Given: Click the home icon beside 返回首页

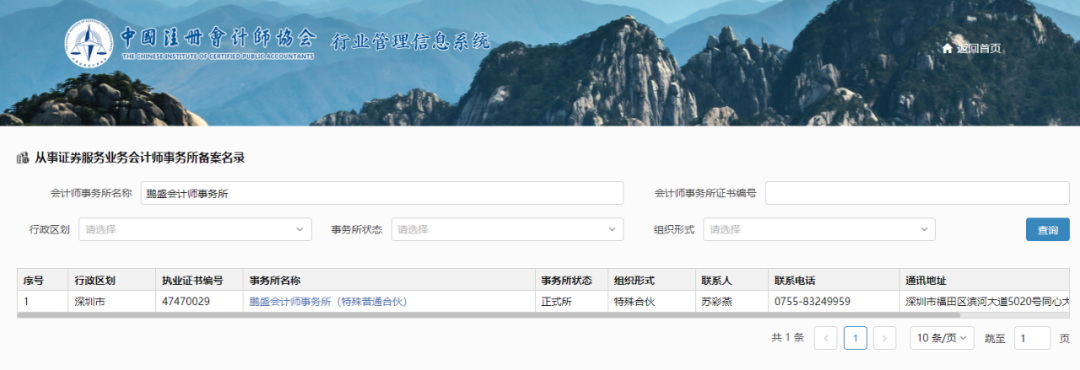Looking at the screenshot, I should tap(948, 49).
